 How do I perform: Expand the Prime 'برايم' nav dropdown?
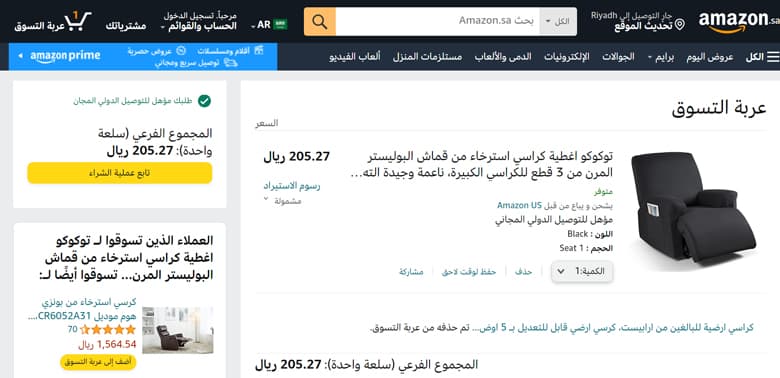[661, 57]
